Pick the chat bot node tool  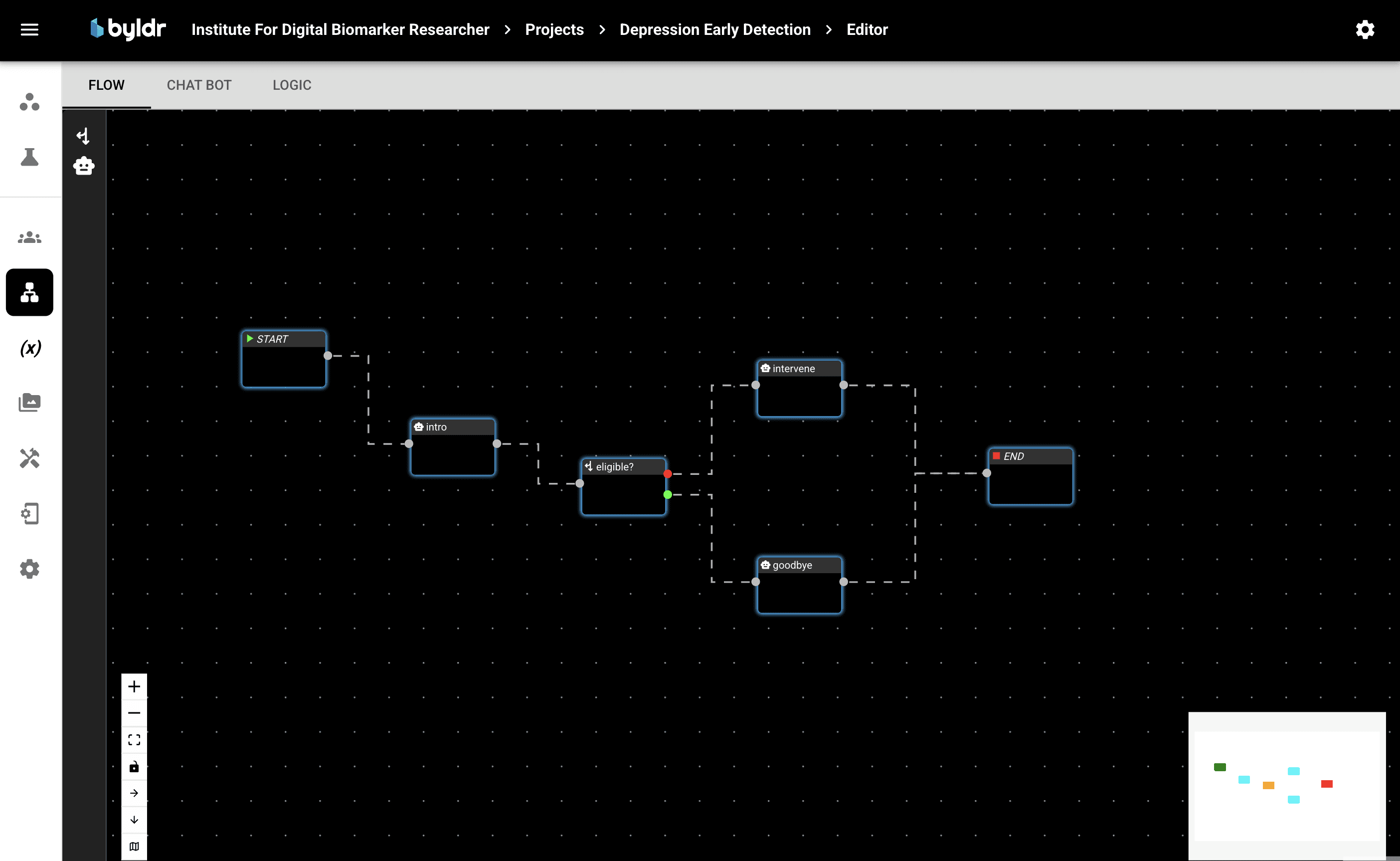tap(84, 166)
